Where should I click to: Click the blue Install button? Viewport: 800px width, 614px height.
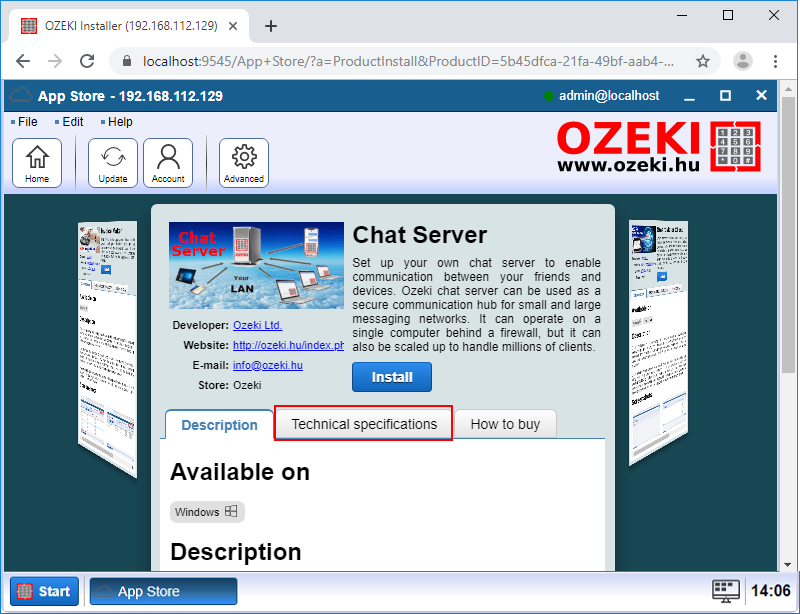click(x=392, y=377)
